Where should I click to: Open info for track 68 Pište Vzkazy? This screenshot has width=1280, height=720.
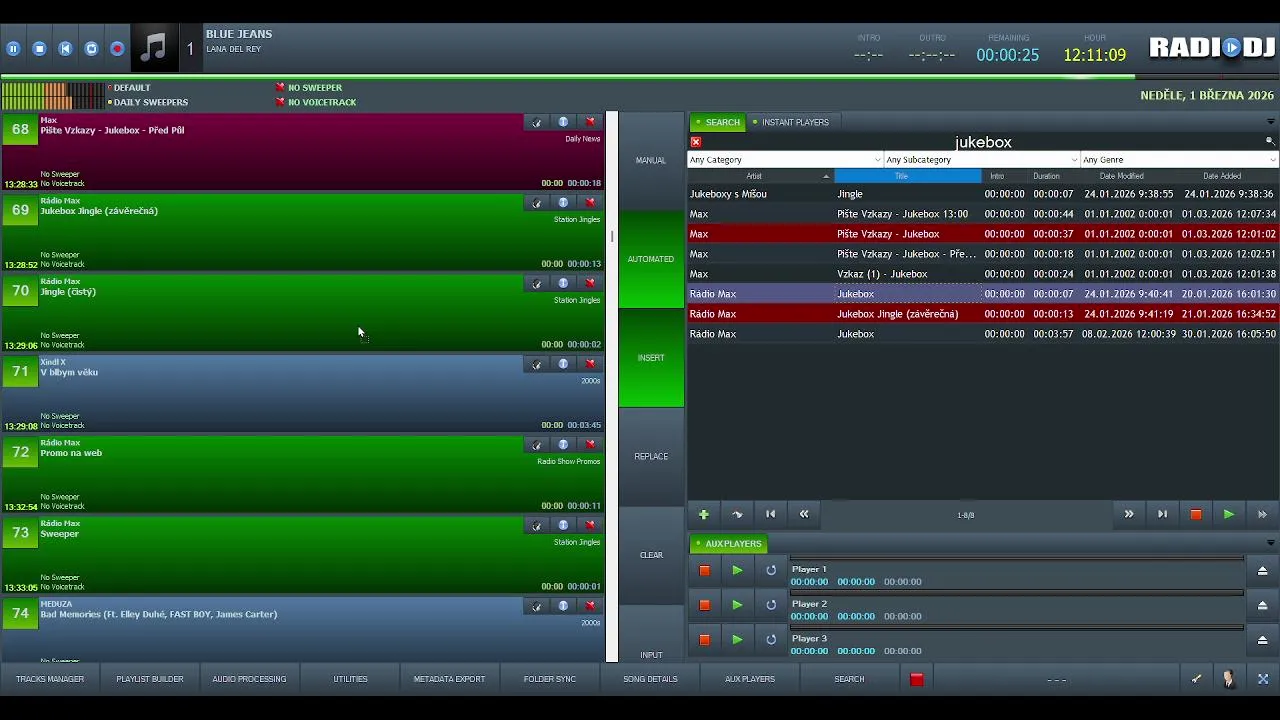click(563, 122)
